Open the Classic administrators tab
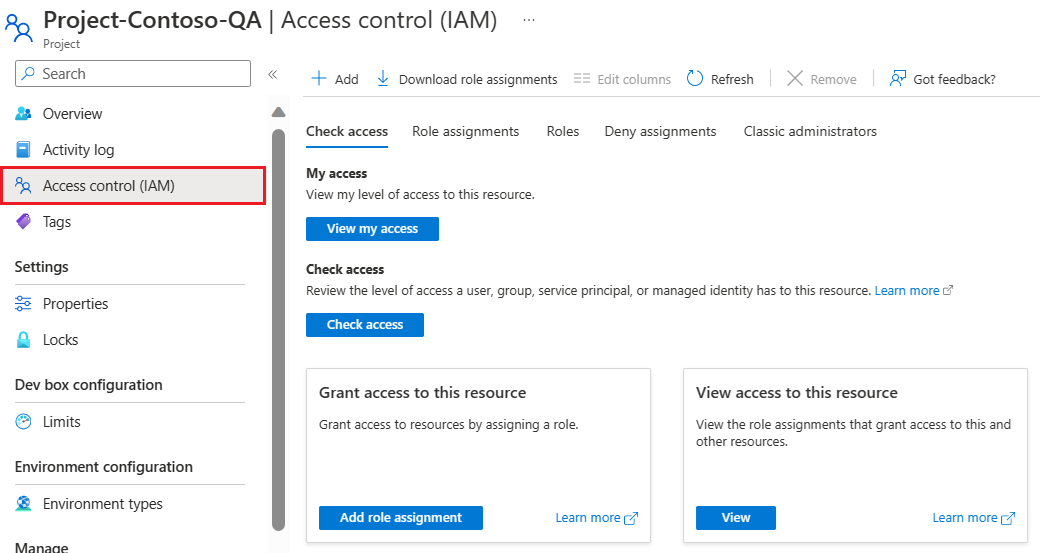This screenshot has width=1040, height=553. (810, 131)
